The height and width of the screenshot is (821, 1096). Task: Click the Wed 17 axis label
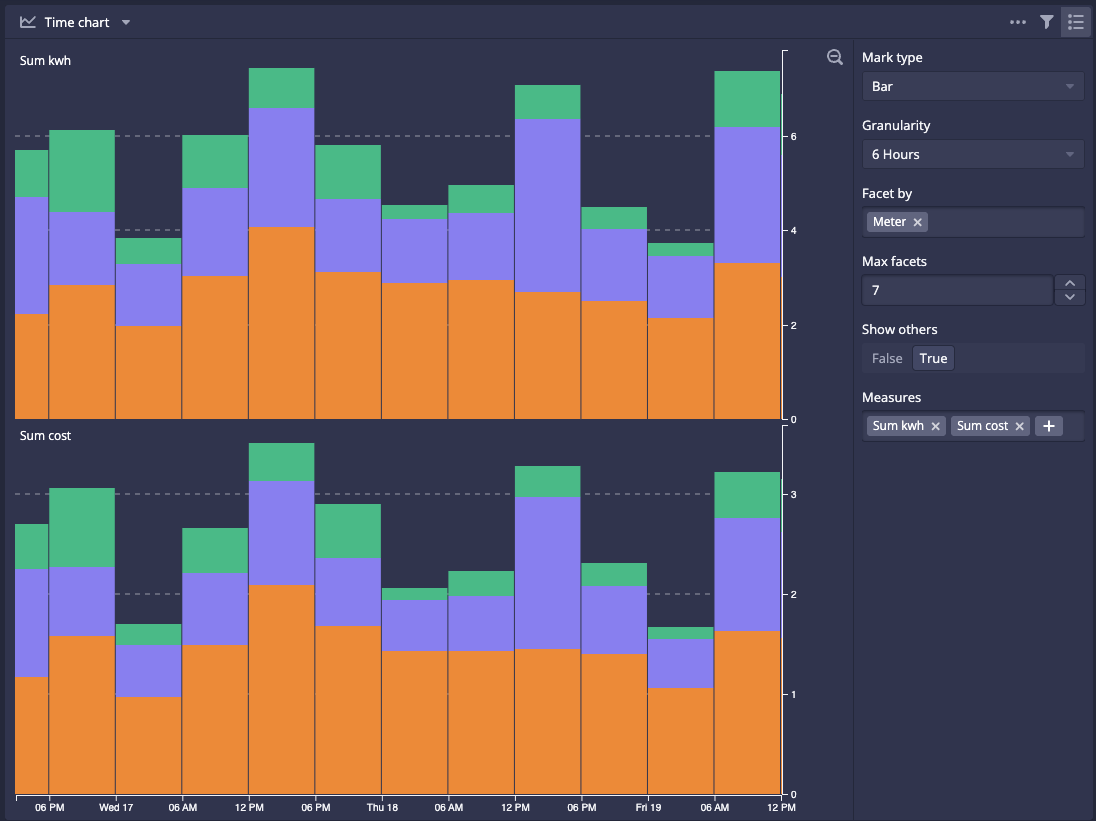116,808
